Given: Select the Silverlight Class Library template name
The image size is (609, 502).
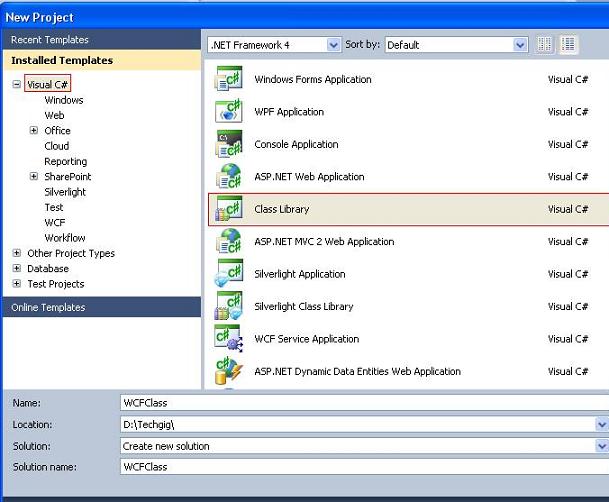Looking at the screenshot, I should pos(304,306).
